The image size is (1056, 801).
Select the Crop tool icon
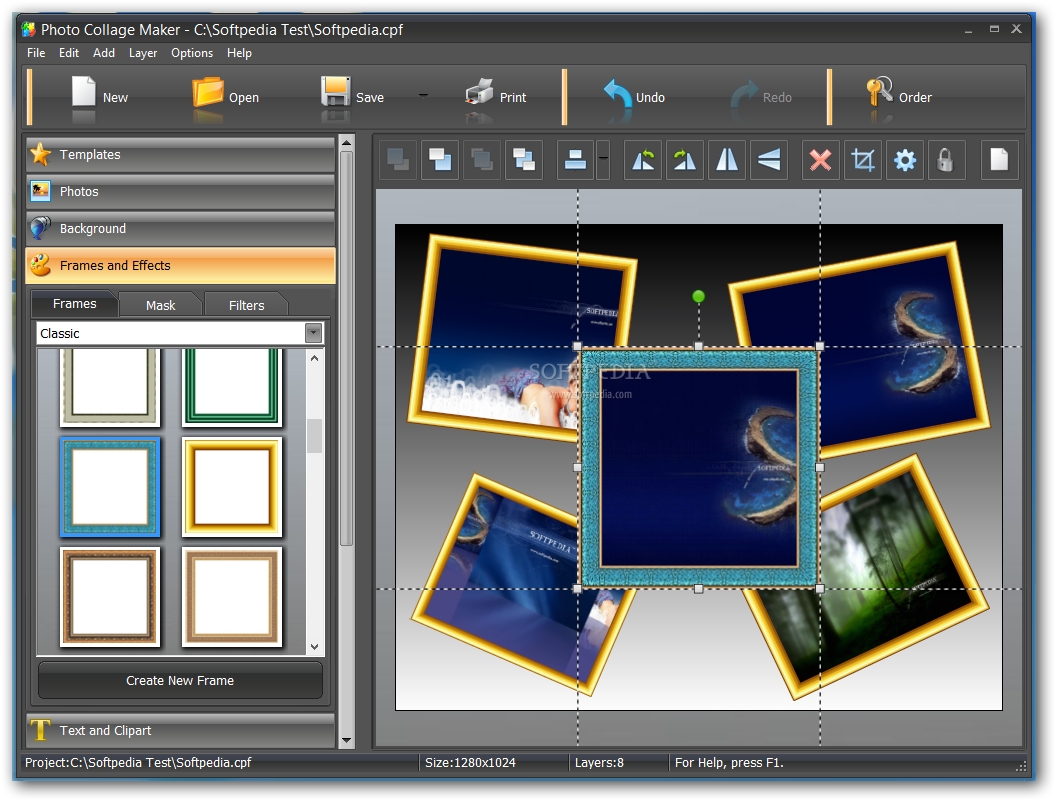pyautogui.click(x=863, y=160)
